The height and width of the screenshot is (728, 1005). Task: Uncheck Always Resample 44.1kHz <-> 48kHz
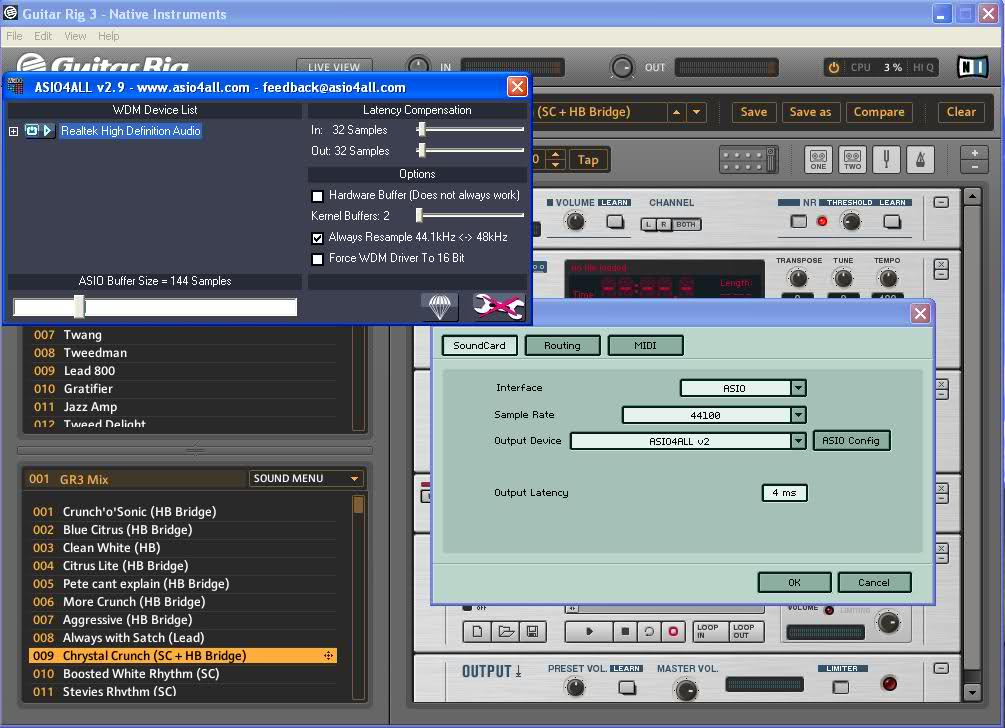point(318,238)
